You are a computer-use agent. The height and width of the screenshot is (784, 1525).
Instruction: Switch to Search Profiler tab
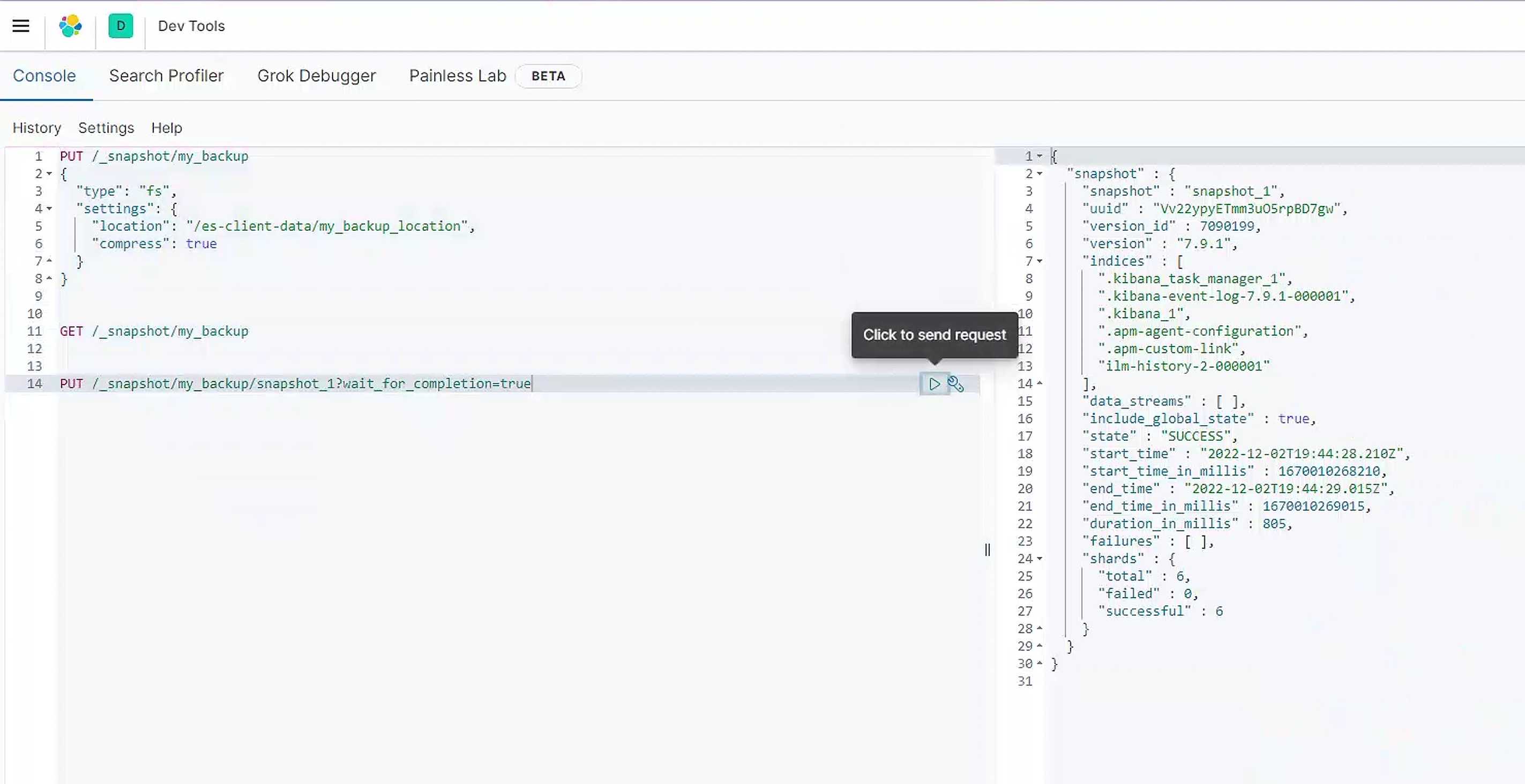[166, 76]
